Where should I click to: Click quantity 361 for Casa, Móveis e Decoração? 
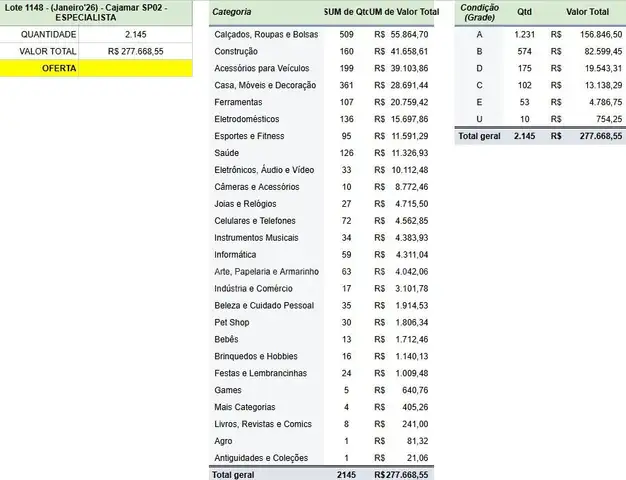click(345, 85)
